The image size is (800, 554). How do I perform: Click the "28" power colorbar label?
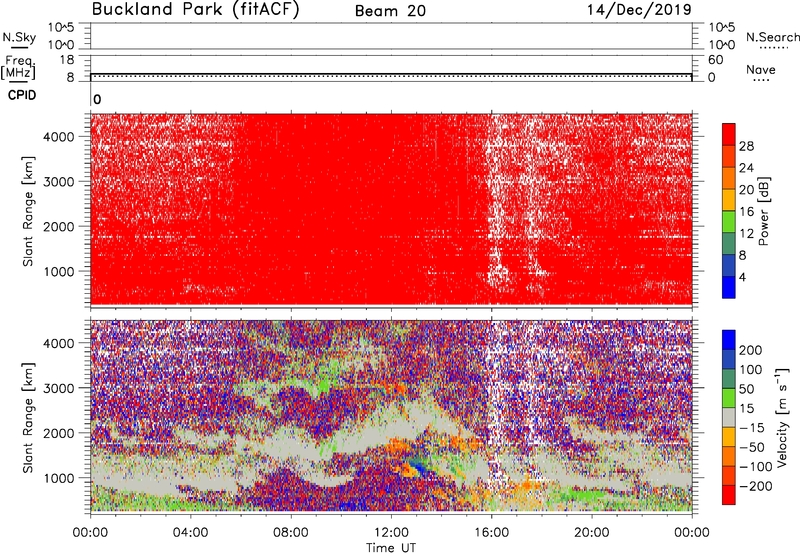tap(746, 146)
